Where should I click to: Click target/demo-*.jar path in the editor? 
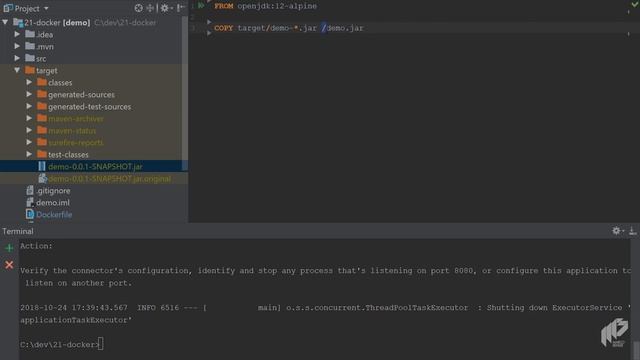click(x=277, y=28)
